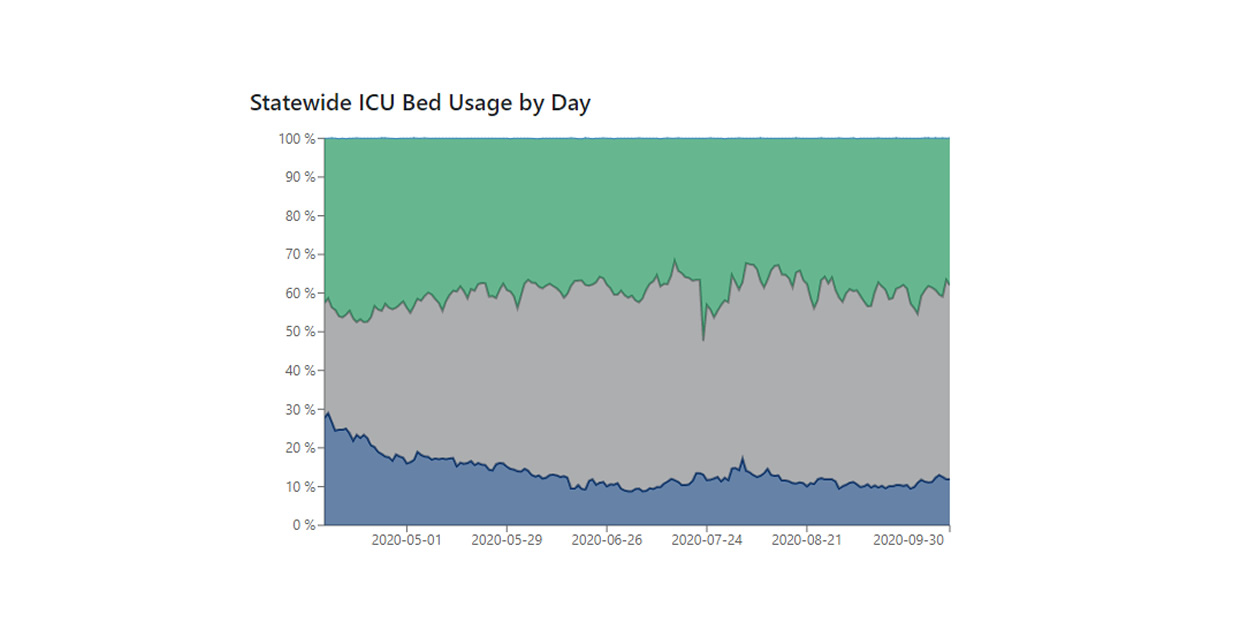Click the 2020-06-26 date label
This screenshot has width=1251, height=625.
click(606, 540)
